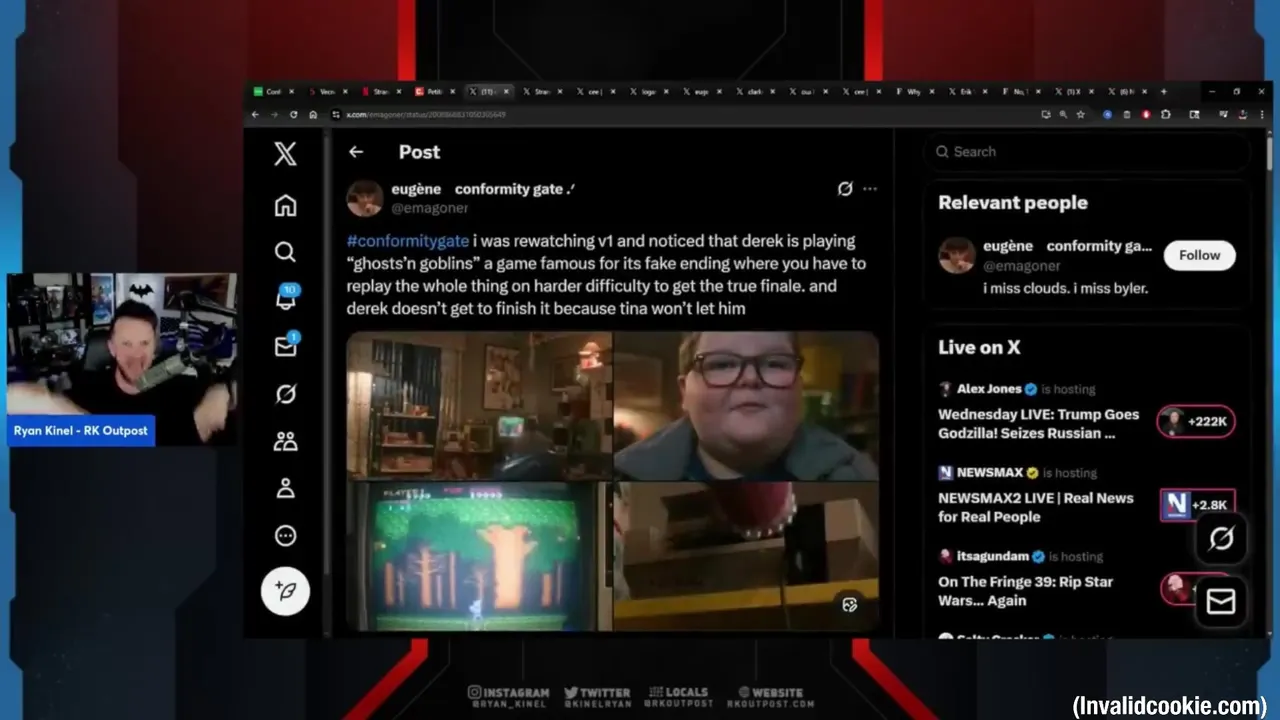Click the +222K listeners badge
1280x720 pixels.
pyautogui.click(x=1196, y=422)
